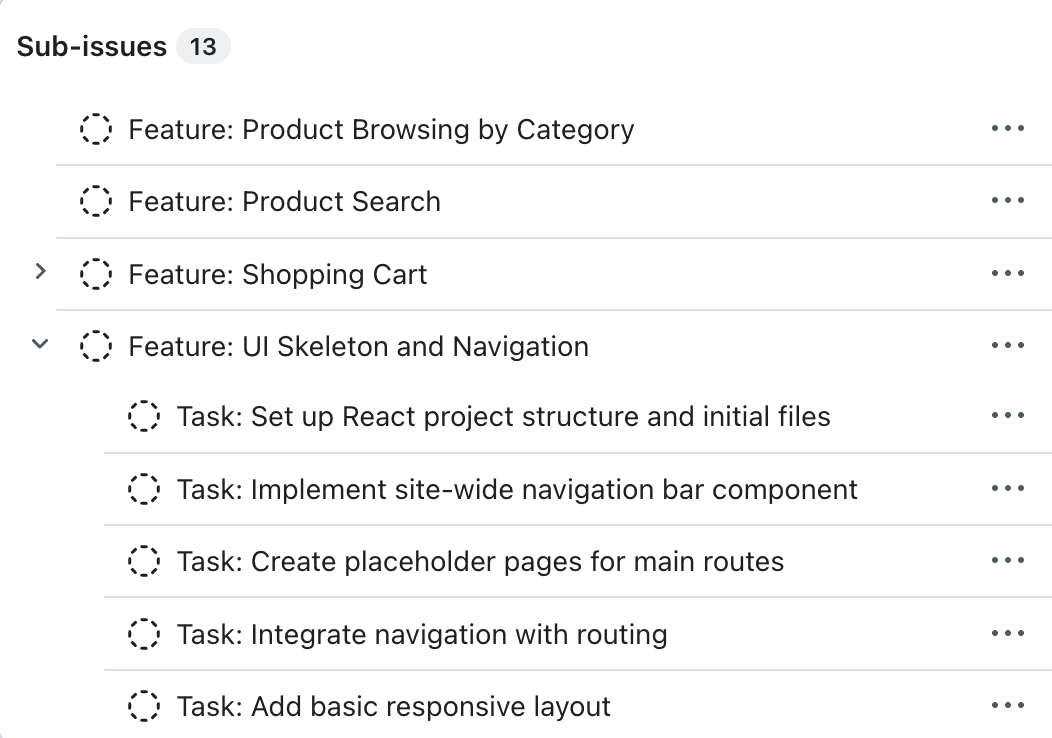Open Task: Implement site-wide navigation bar component
The image size is (1052, 738).
pos(517,489)
